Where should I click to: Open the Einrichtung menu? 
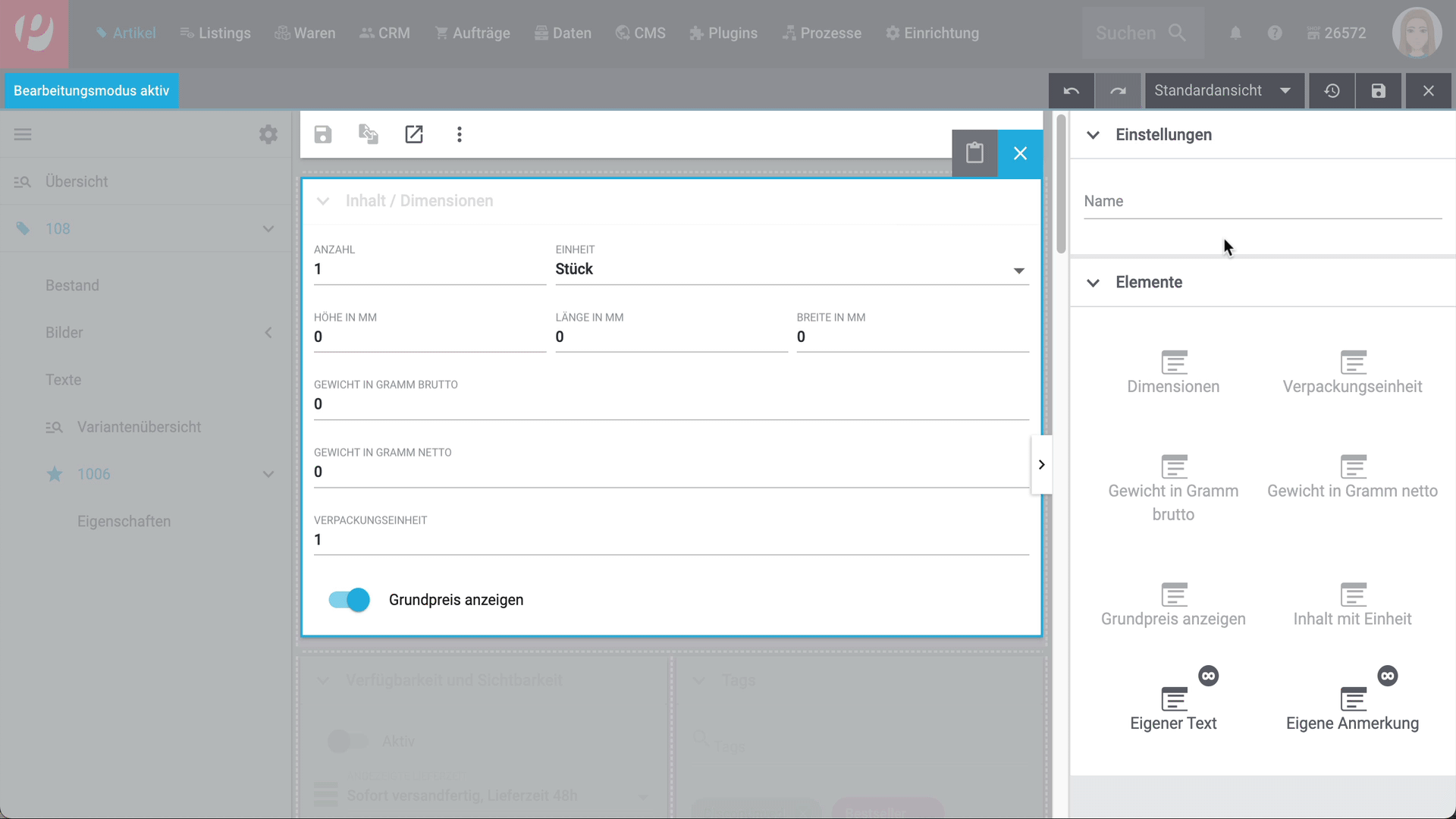[x=932, y=33]
